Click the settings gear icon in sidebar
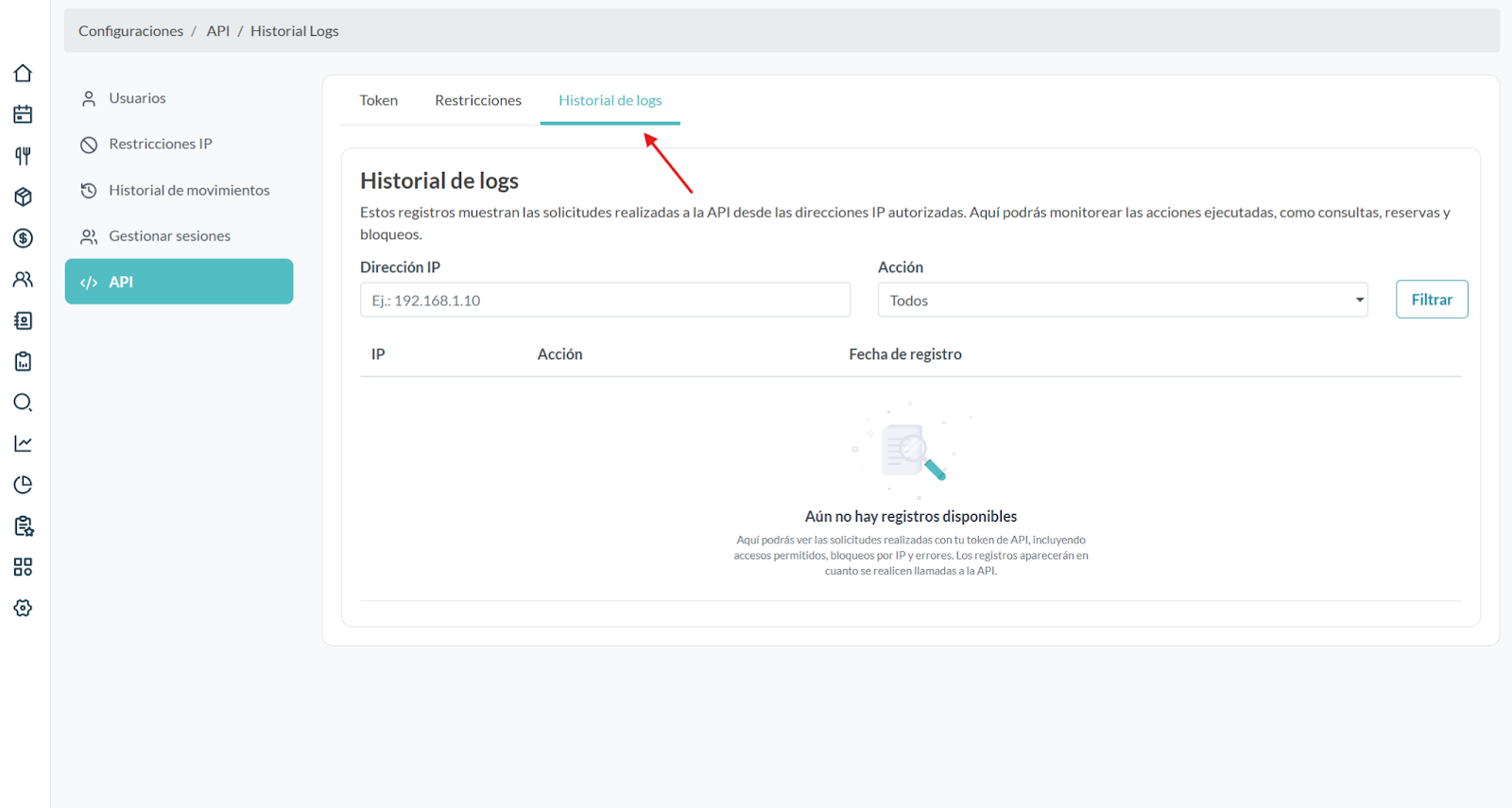 24,608
